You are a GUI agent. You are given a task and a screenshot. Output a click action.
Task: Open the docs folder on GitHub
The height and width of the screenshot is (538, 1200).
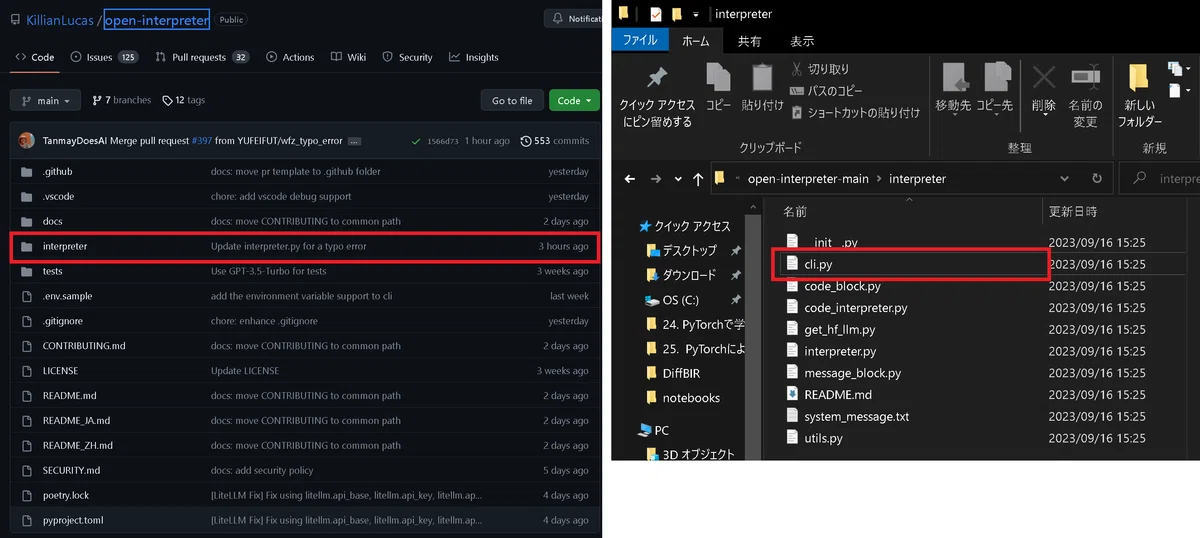coord(53,221)
